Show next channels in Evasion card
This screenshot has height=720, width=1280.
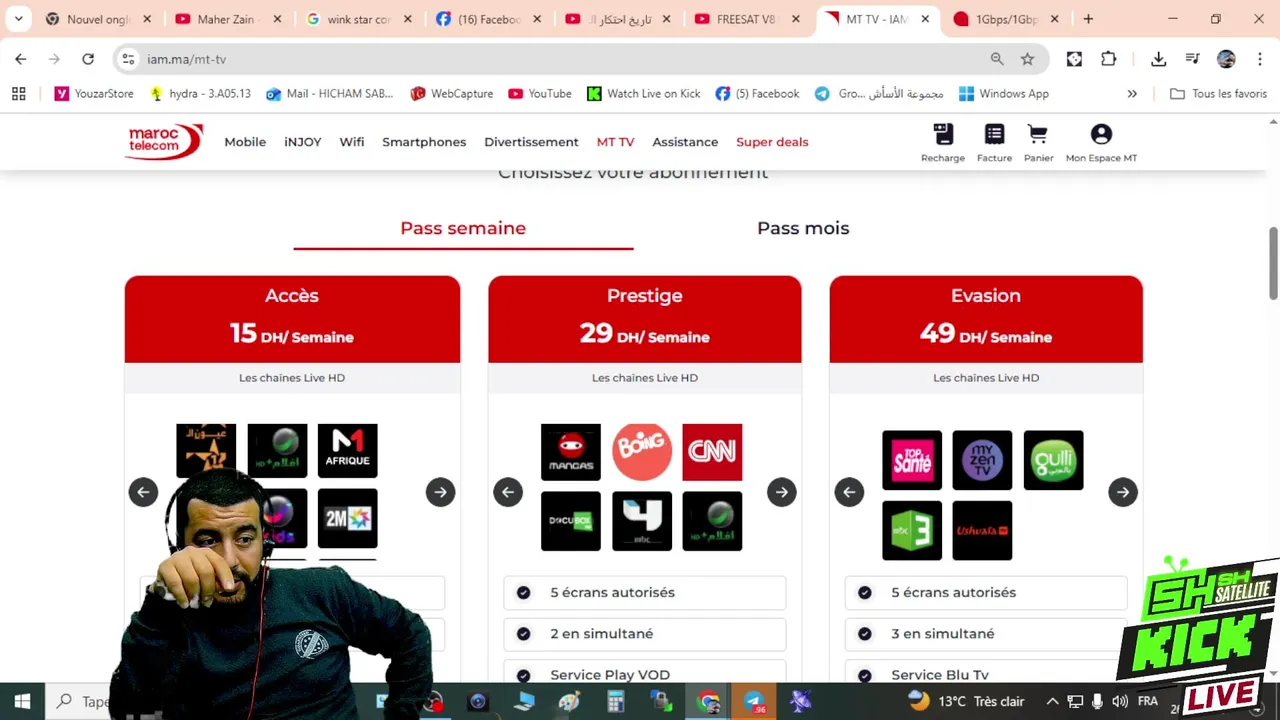(x=1123, y=492)
